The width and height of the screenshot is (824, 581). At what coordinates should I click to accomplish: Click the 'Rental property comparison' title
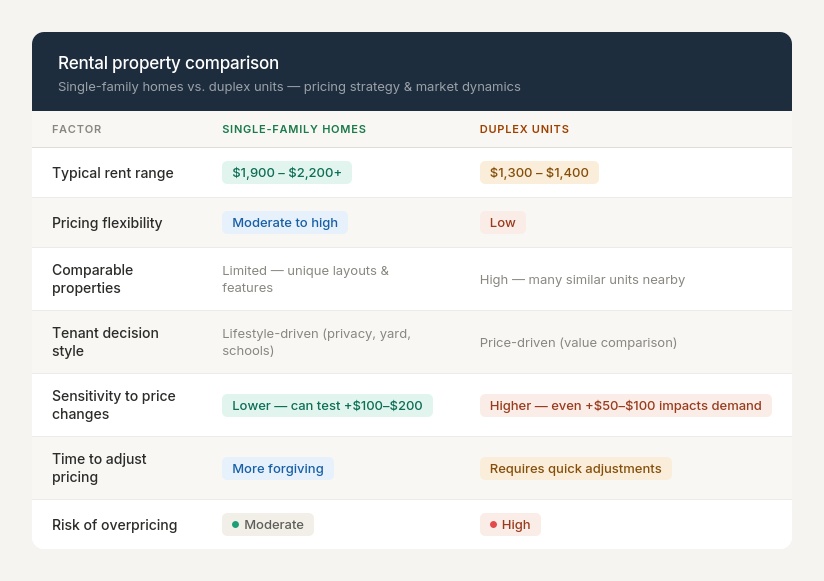168,63
